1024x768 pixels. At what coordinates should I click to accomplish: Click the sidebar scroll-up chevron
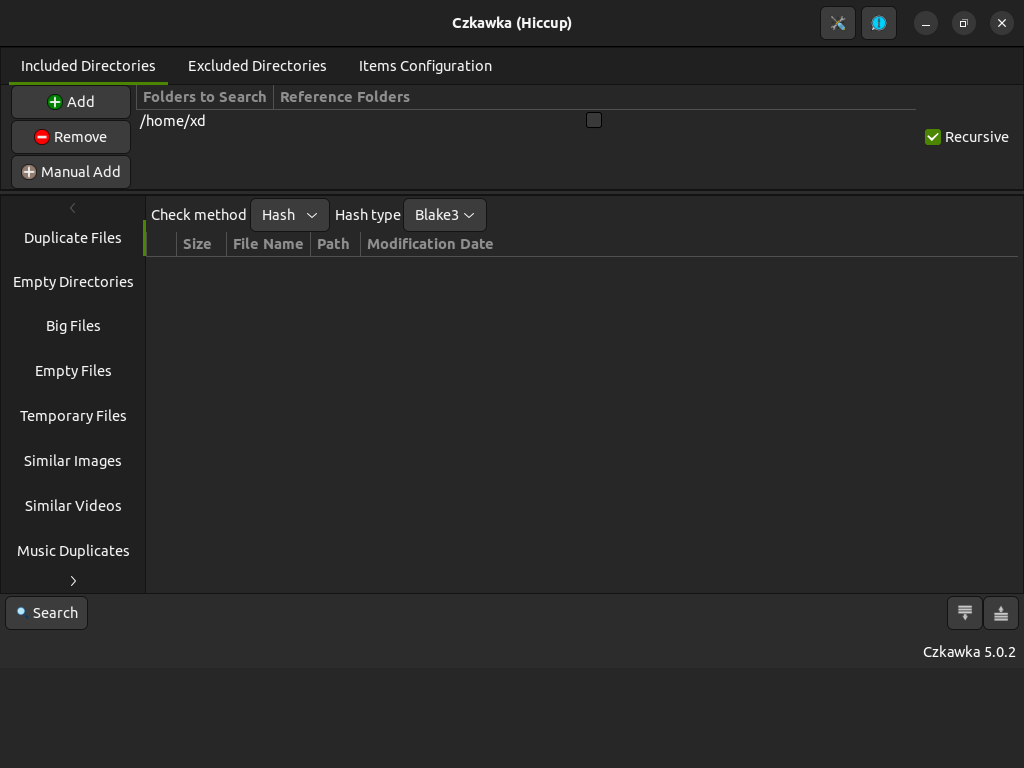coord(72,208)
